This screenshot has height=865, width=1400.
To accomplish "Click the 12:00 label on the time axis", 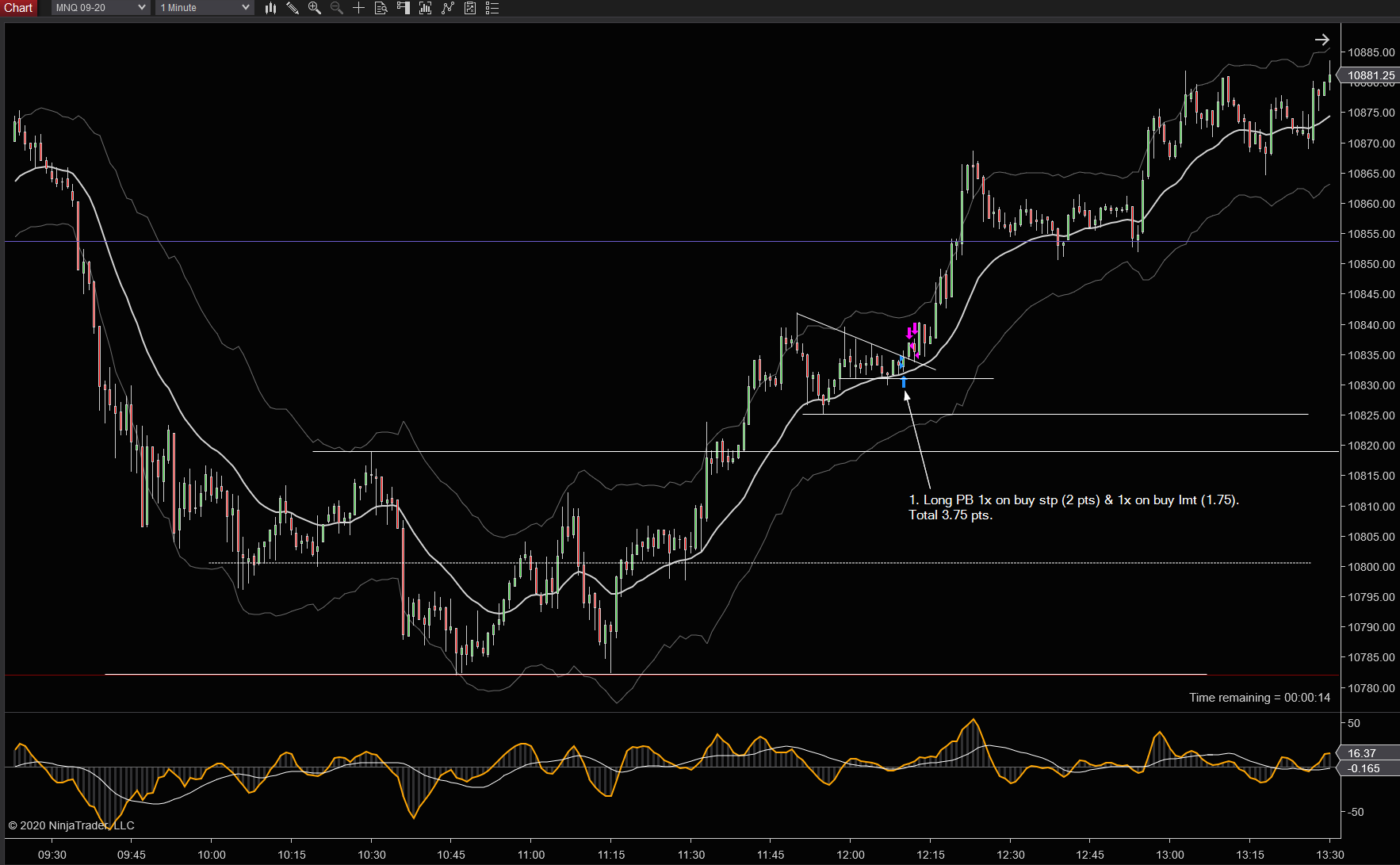I will tap(851, 855).
